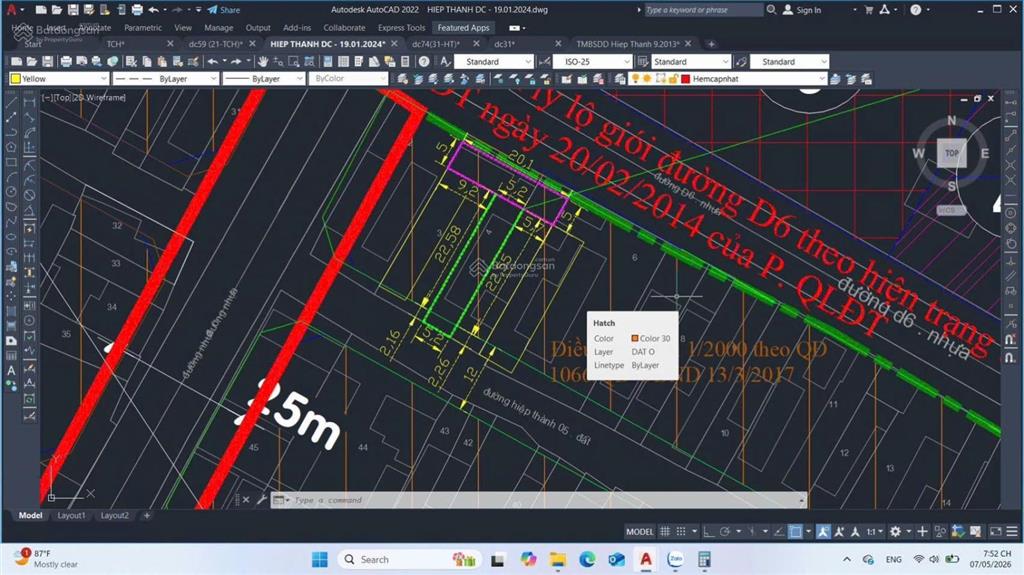
Task: Click the TOP face of the ViewCube
Action: (952, 153)
